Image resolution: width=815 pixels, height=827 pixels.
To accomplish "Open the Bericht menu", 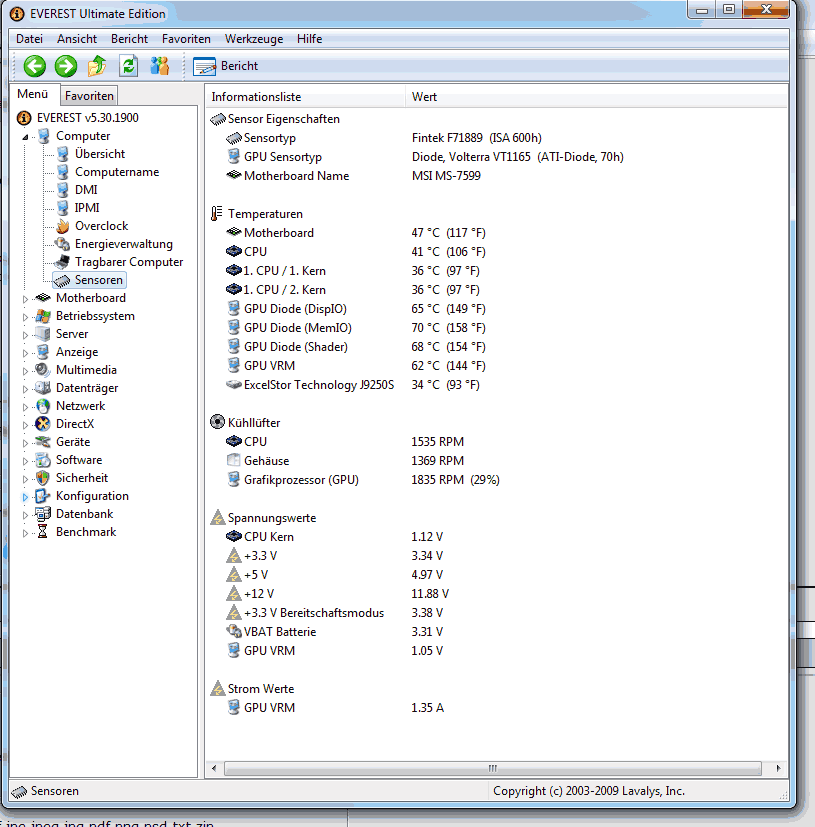I will 129,39.
